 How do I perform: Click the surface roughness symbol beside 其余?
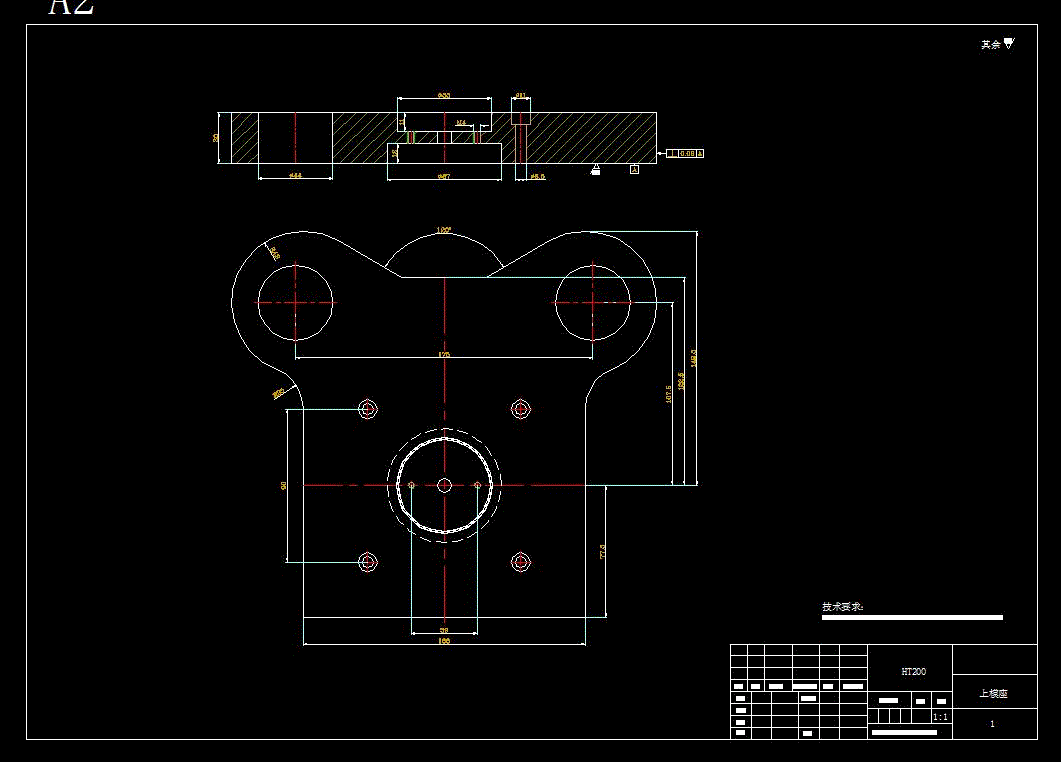point(1009,43)
